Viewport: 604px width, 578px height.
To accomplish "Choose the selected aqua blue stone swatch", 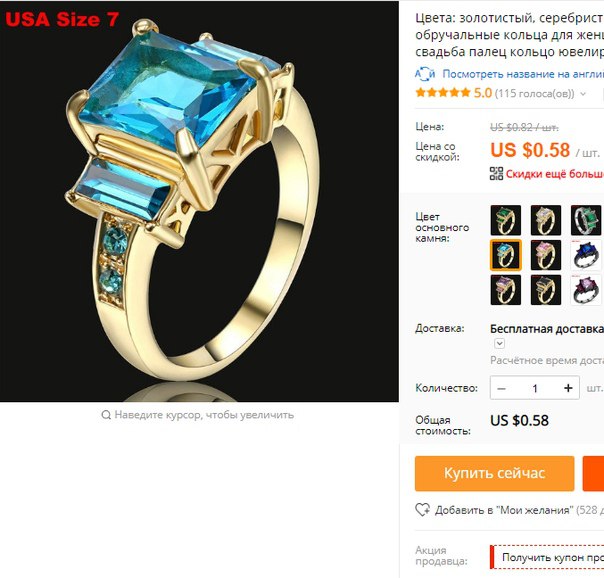I will pyautogui.click(x=506, y=255).
